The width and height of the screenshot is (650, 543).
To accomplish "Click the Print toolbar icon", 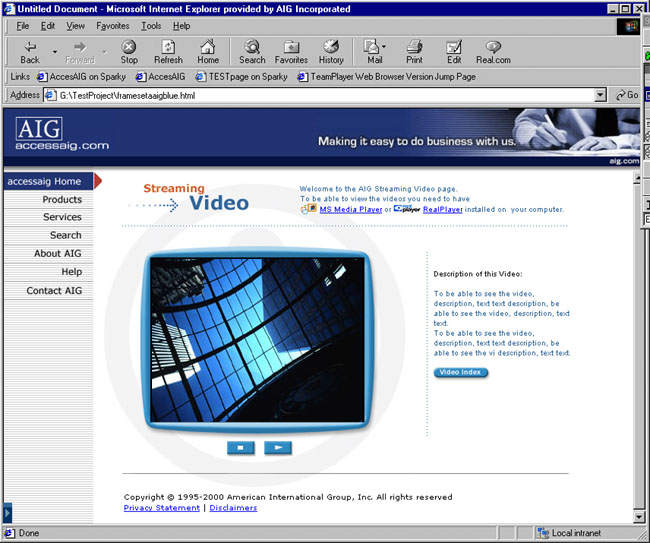I will (414, 51).
